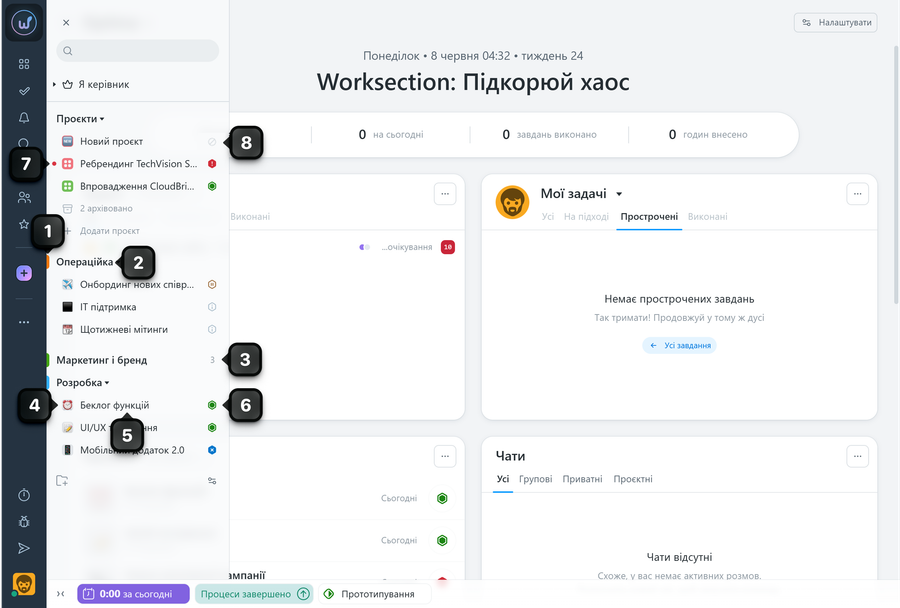Click the project search field

[x=138, y=51]
